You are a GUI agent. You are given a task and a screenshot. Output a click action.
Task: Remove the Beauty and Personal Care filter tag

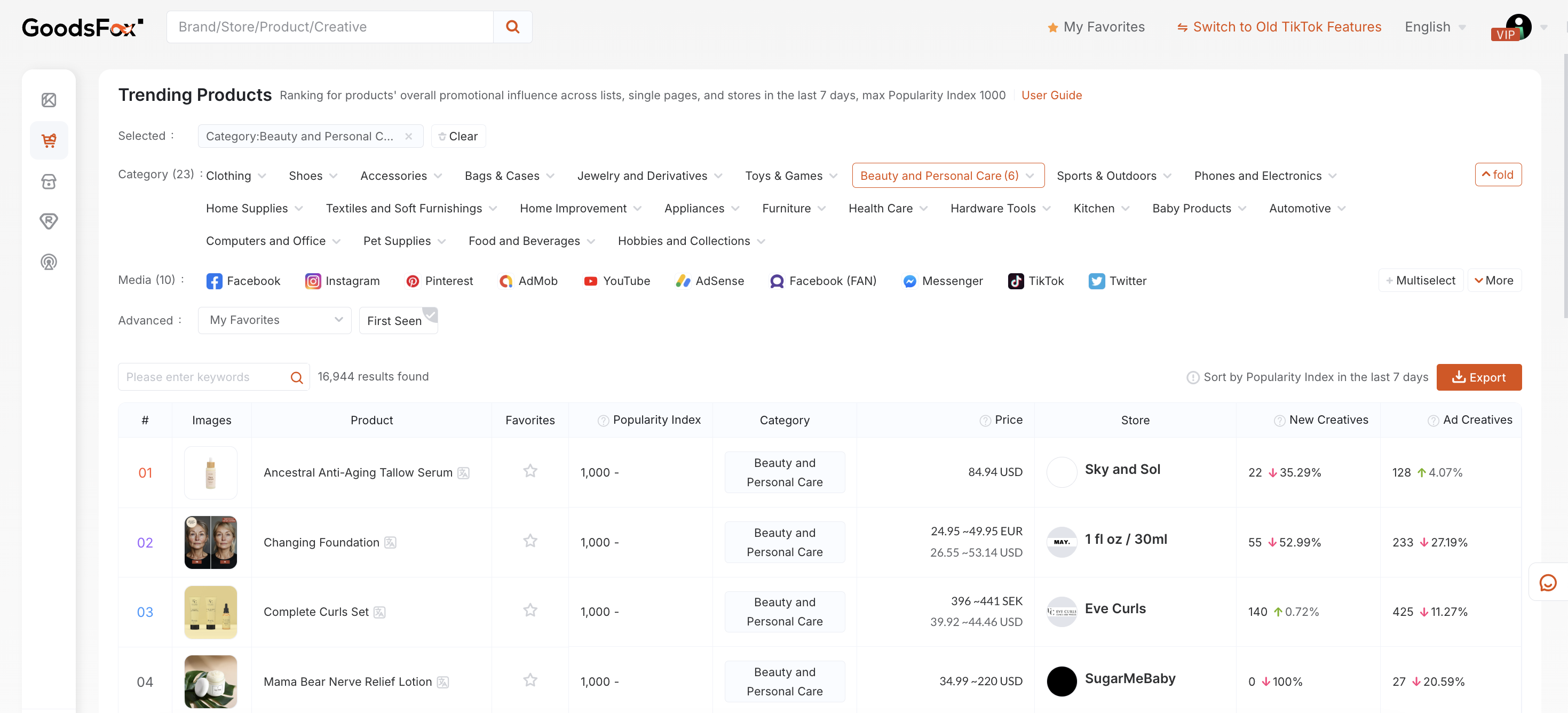pyautogui.click(x=408, y=137)
